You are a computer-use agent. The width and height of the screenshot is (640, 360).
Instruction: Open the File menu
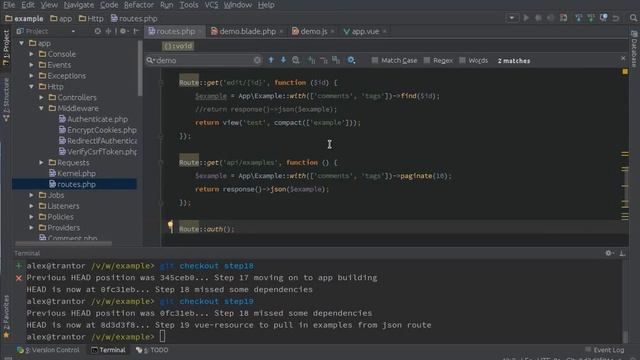[x=9, y=5]
